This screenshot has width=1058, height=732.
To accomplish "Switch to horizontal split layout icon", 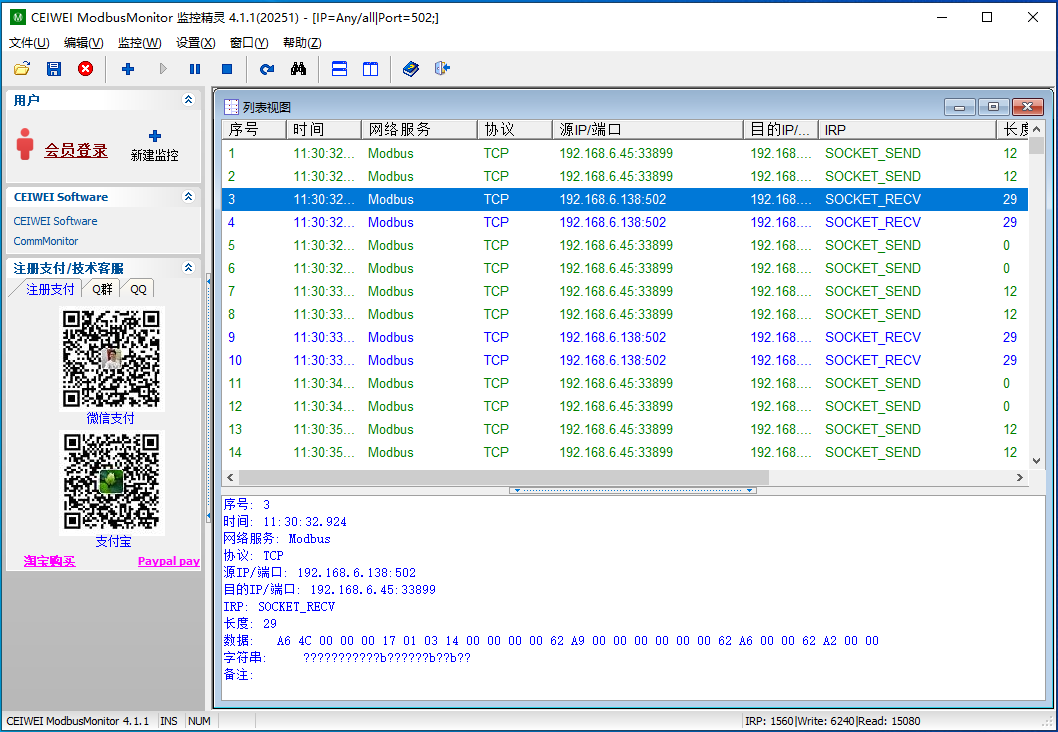I will pos(339,69).
